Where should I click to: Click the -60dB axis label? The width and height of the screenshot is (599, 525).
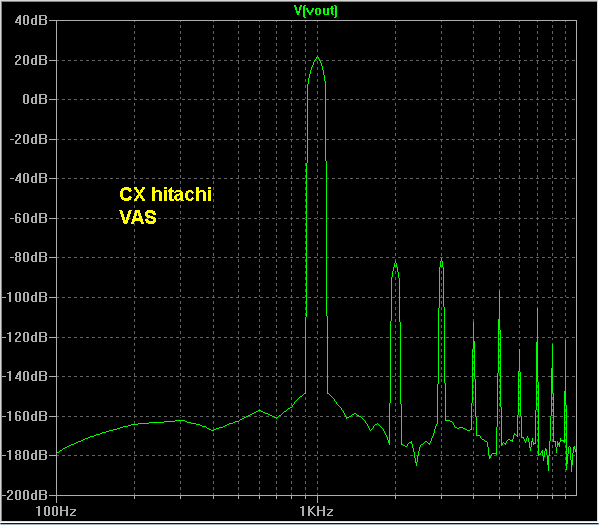pos(29,218)
